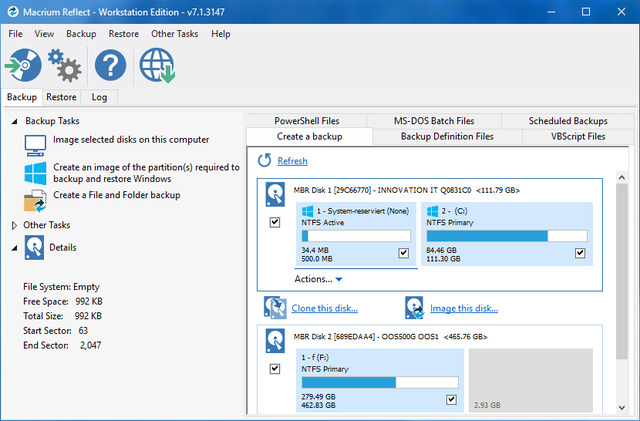Viewport: 640px width, 421px height.
Task: Switch to the Scheduled Backups tab
Action: point(567,121)
